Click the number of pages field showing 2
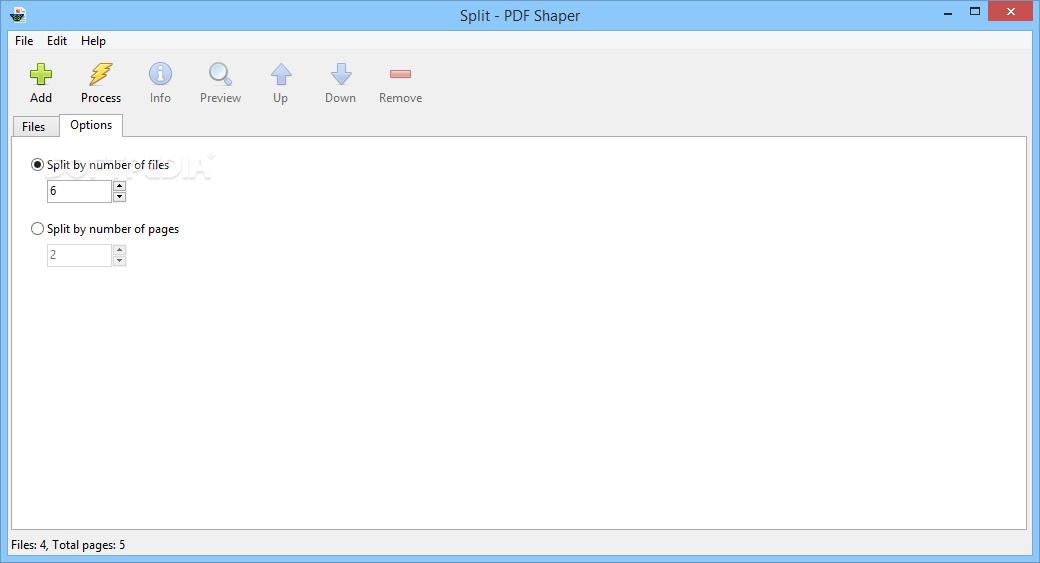Image resolution: width=1040 pixels, height=563 pixels. click(x=79, y=255)
